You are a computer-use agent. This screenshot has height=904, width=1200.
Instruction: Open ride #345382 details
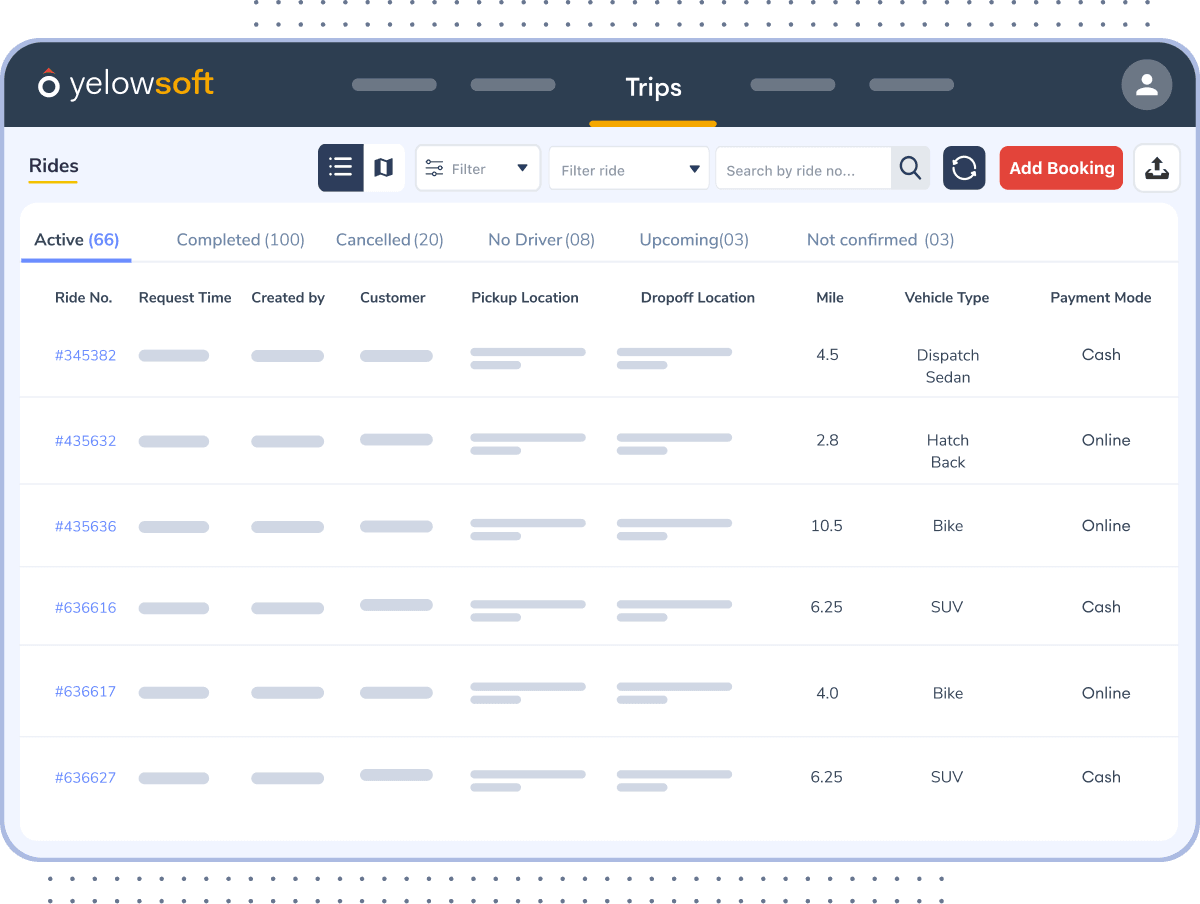[85, 355]
